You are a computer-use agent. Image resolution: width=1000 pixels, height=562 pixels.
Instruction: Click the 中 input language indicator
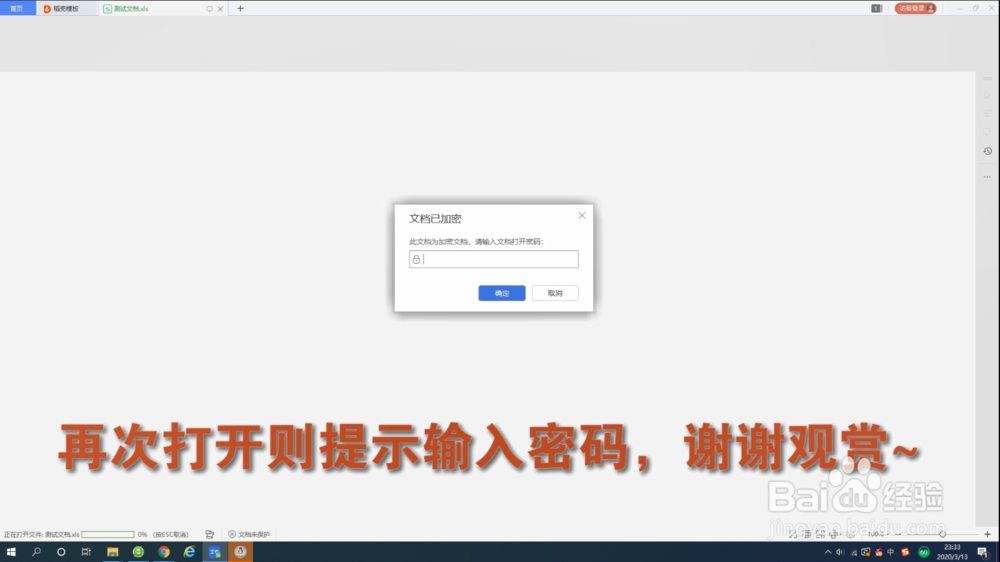[x=891, y=552]
